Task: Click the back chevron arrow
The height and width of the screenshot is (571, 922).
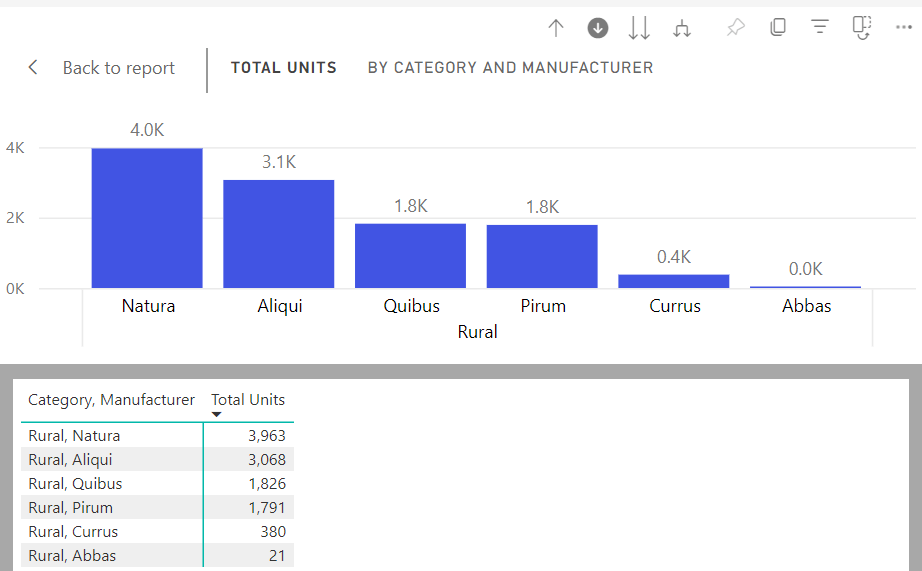Action: point(33,67)
